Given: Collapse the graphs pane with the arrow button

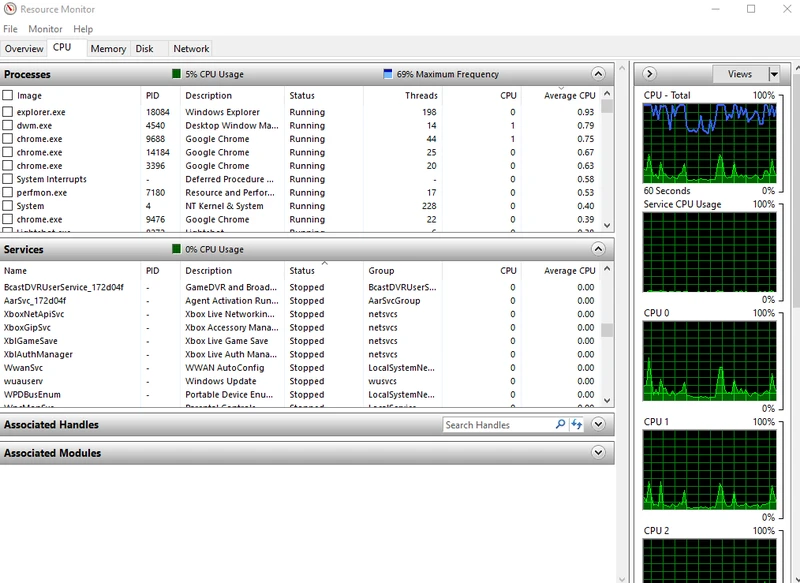Looking at the screenshot, I should pos(649,74).
